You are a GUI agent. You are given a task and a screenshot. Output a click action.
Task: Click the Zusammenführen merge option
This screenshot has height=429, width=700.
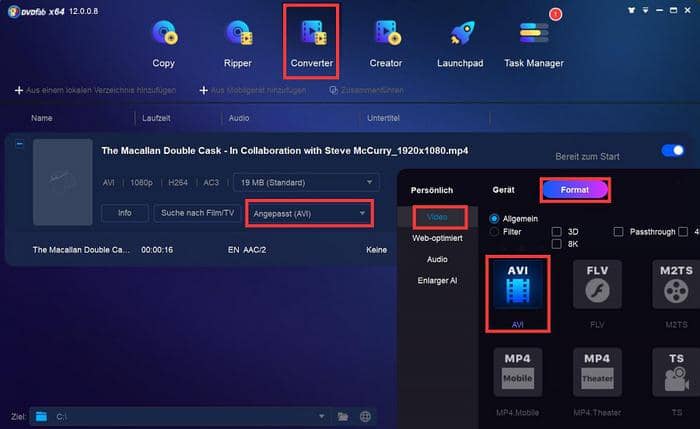coord(367,90)
